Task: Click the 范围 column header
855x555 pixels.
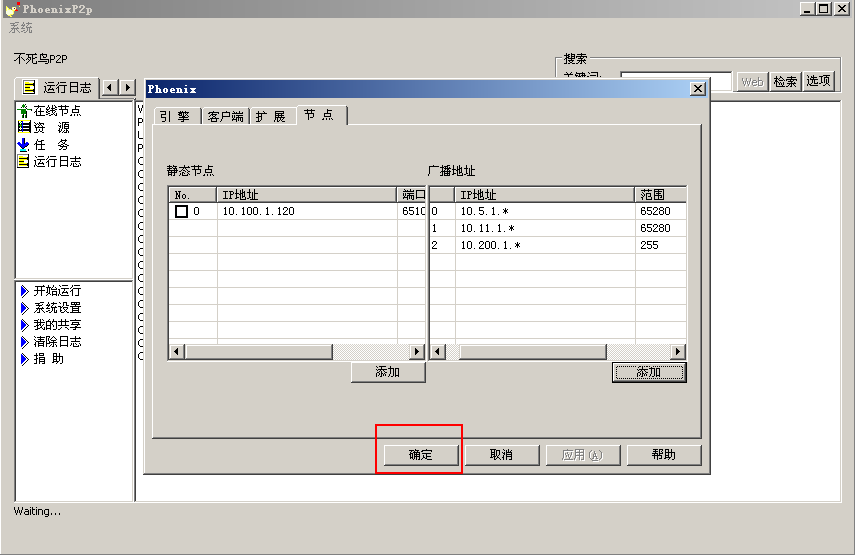Action: point(660,195)
